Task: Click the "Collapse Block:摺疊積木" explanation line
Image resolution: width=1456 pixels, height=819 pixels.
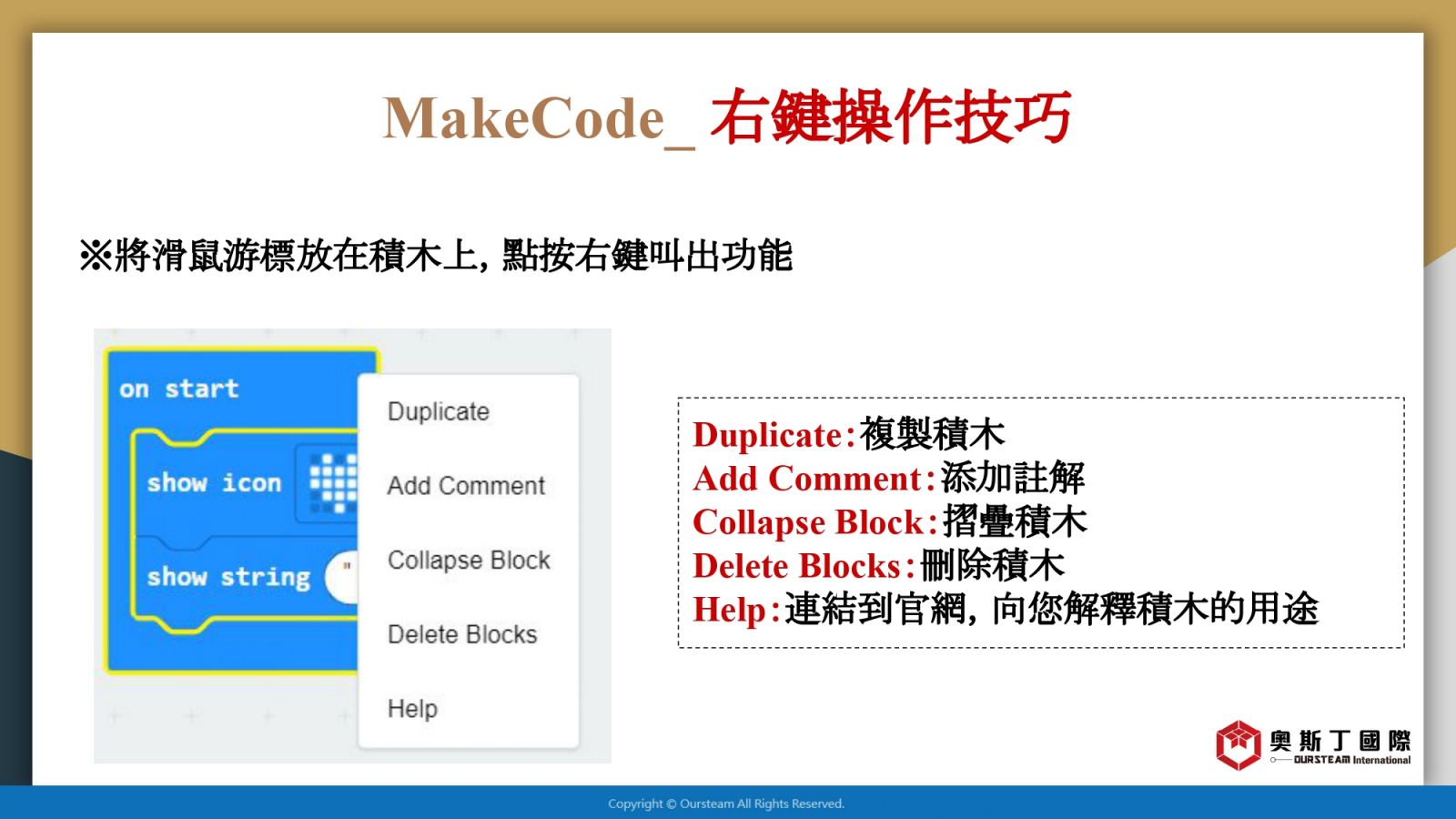Action: pos(889,522)
